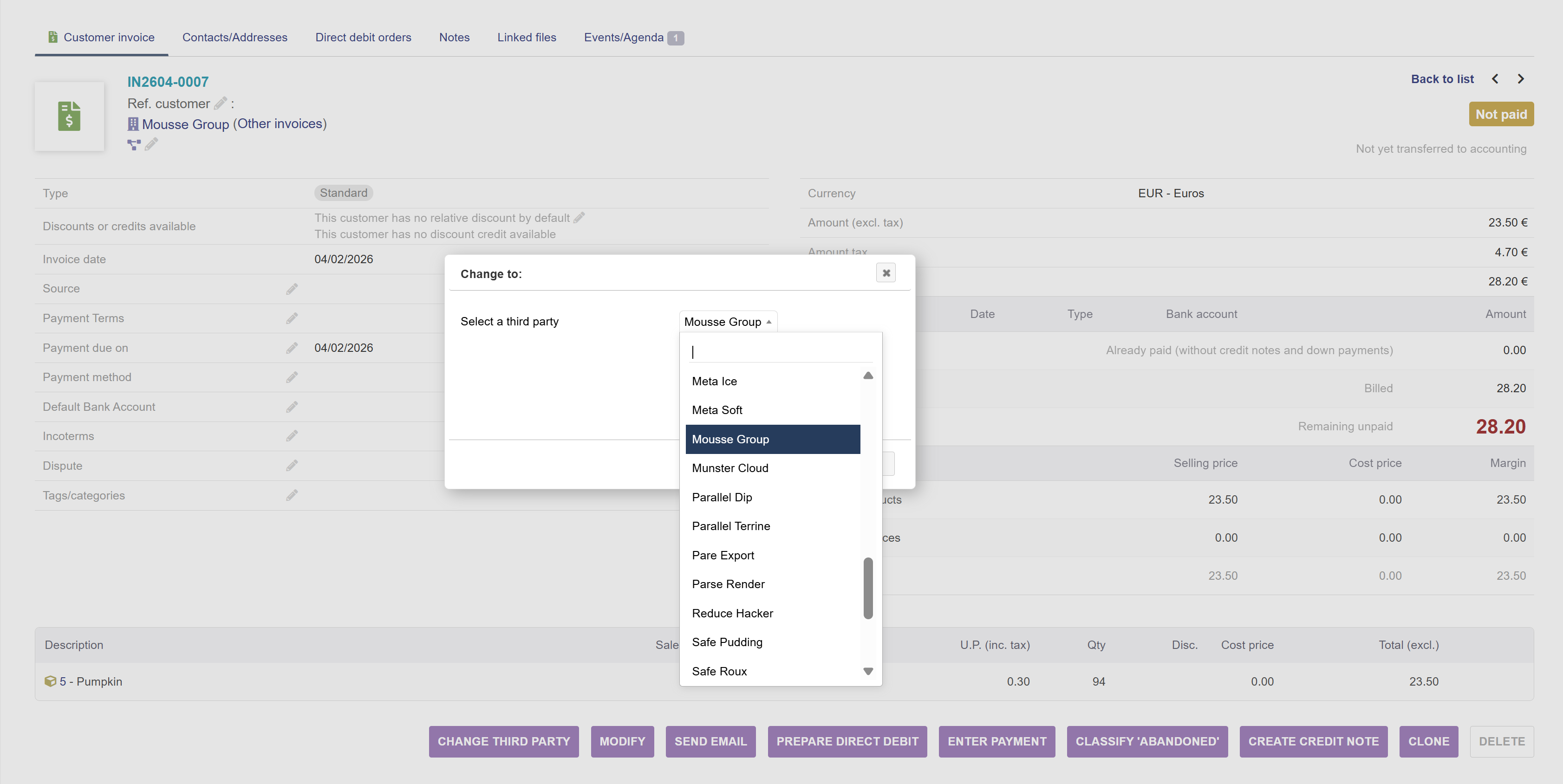Screen dimensions: 1563x784
Task: Click the edit pencil for Payment method
Action: tap(292, 377)
